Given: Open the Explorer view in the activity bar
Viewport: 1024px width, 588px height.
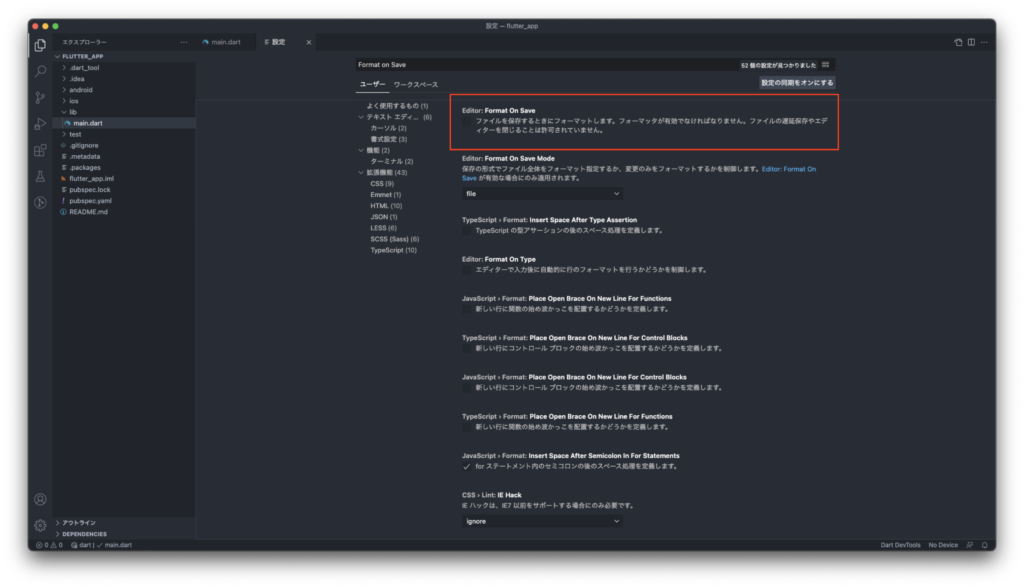Looking at the screenshot, I should (x=40, y=45).
